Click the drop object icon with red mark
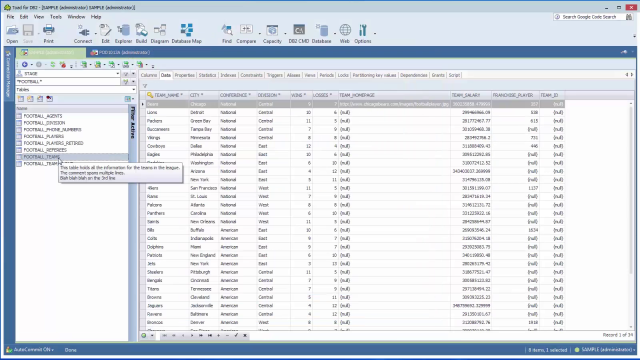 coord(49,99)
